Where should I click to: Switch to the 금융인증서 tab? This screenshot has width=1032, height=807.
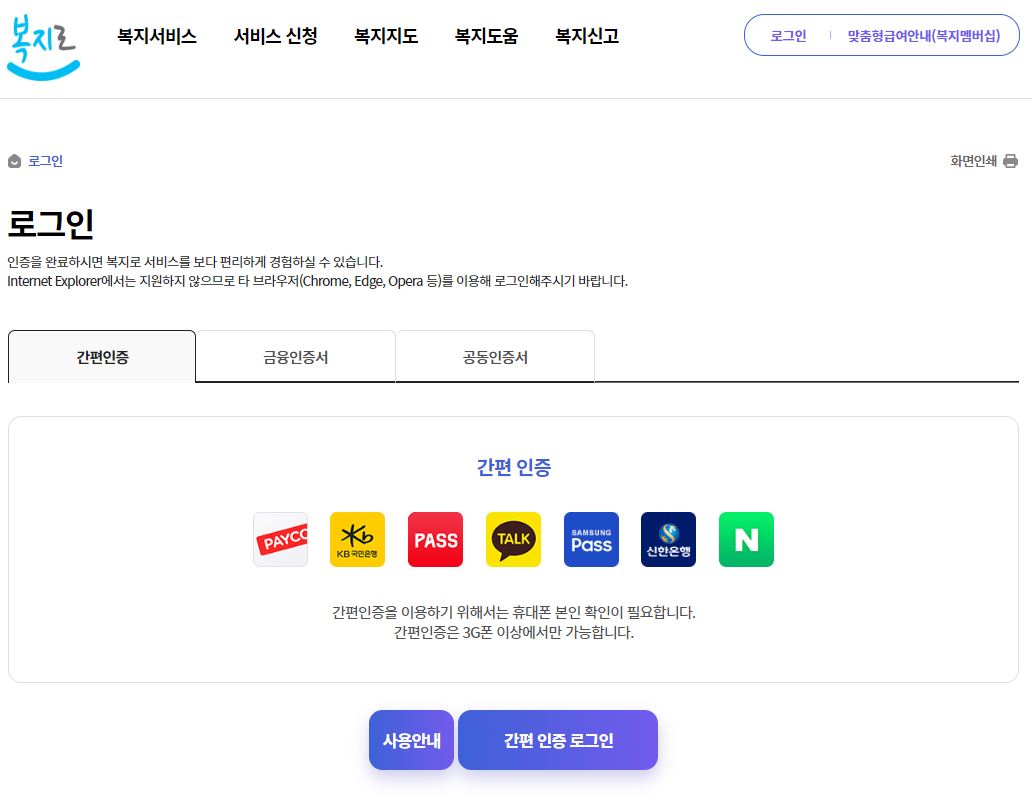[x=295, y=356]
